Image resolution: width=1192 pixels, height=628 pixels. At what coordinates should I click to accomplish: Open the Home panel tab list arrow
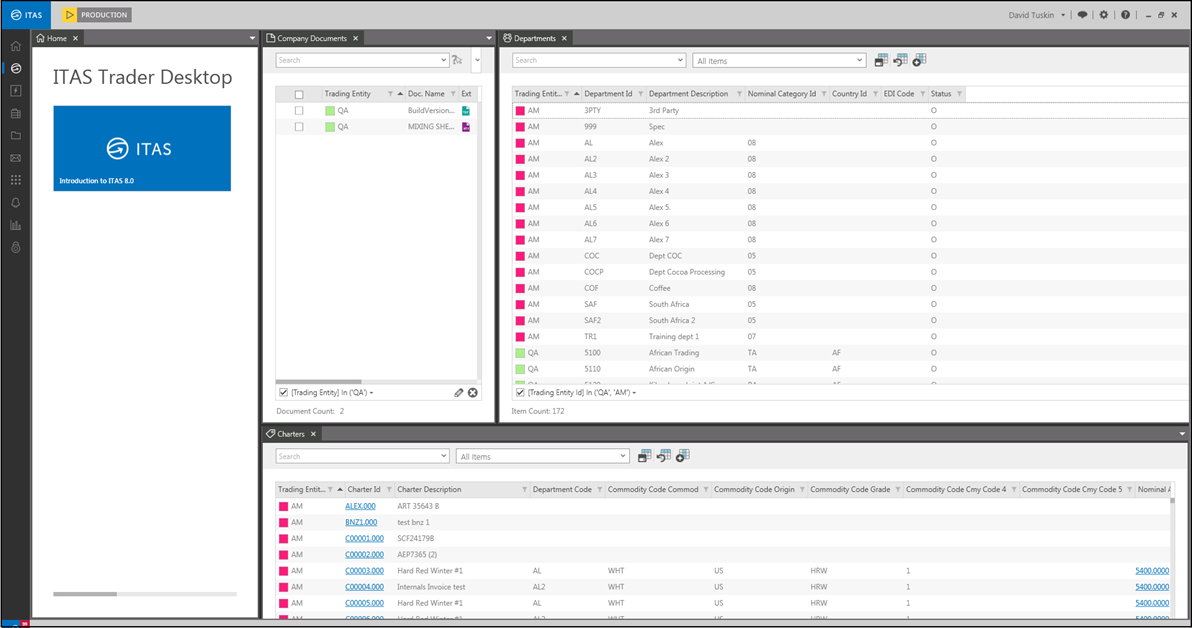(x=252, y=38)
